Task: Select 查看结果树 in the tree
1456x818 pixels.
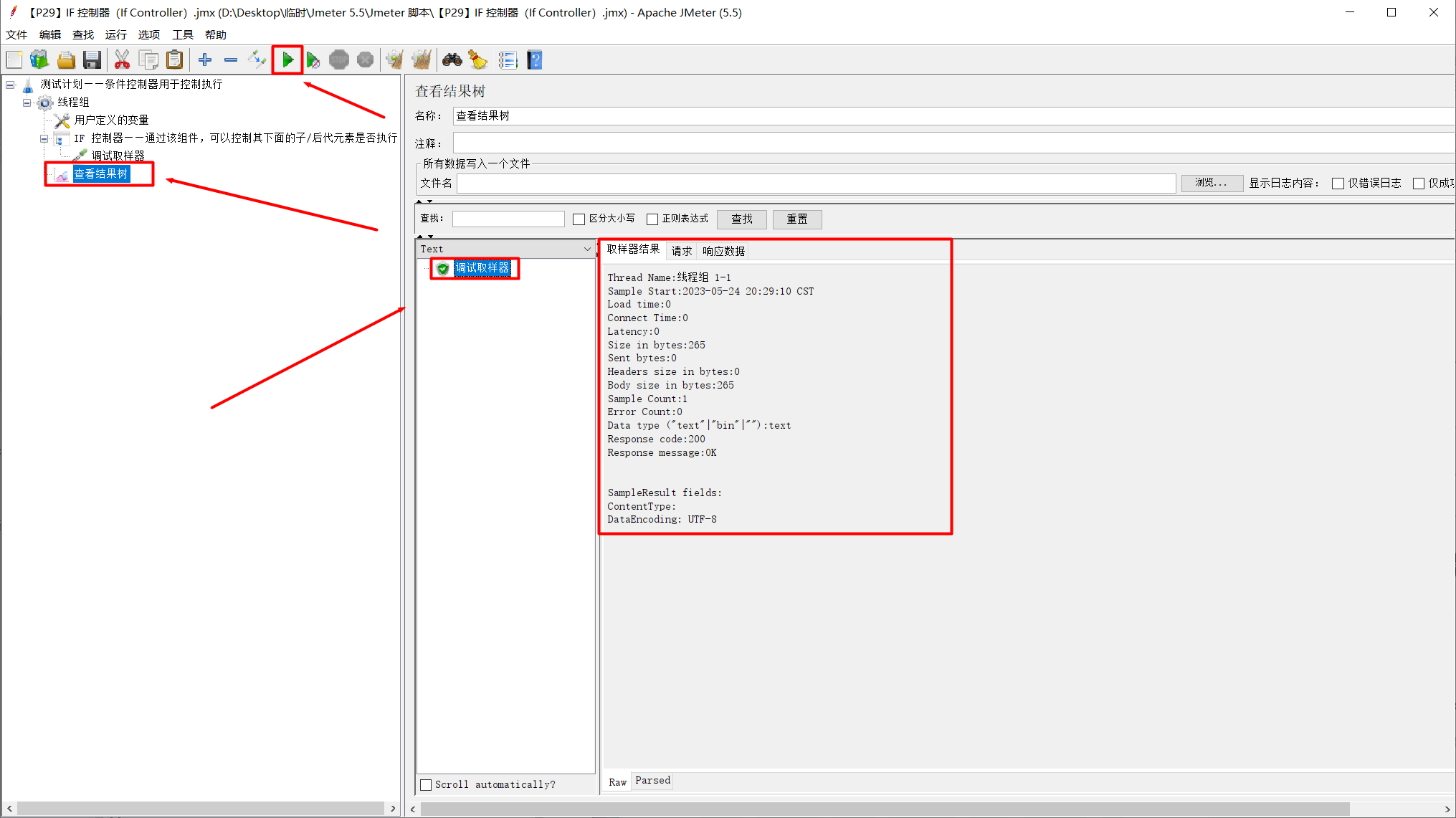Action: pyautogui.click(x=101, y=174)
